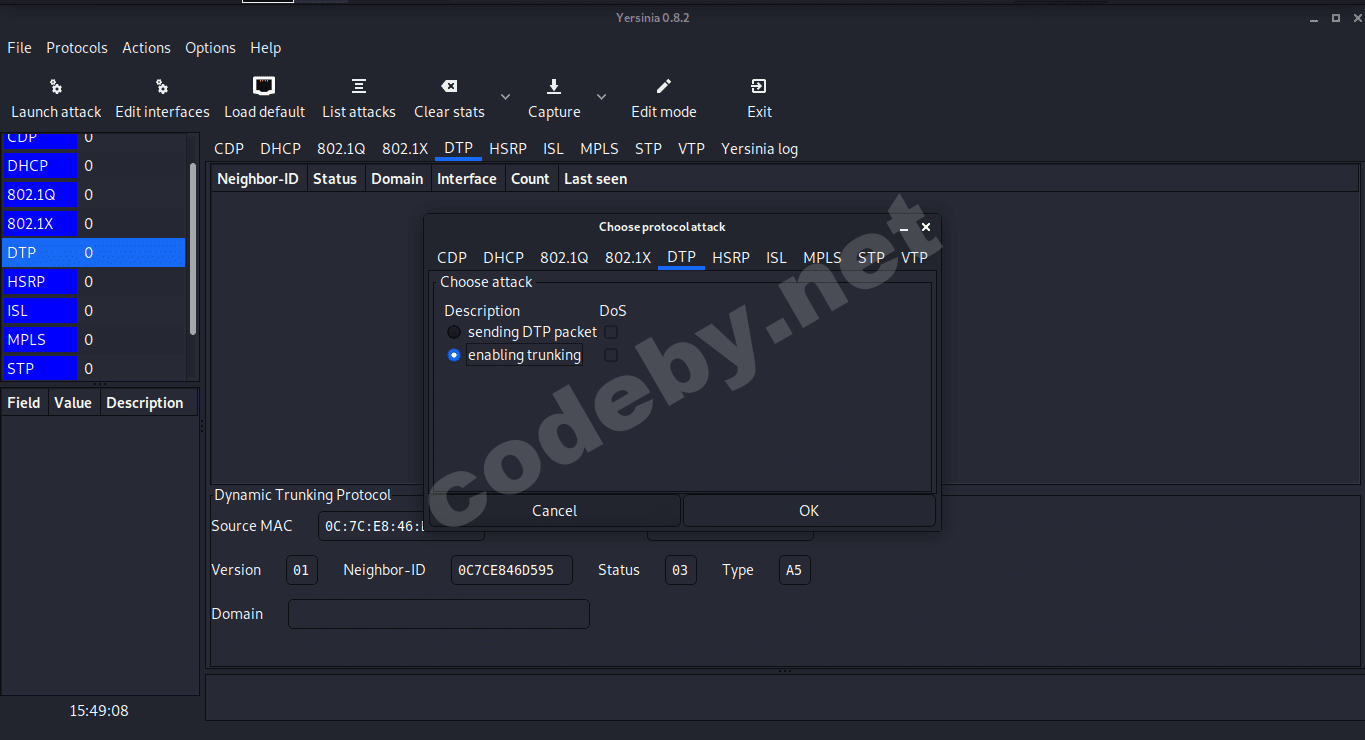Viewport: 1365px width, 740px height.
Task: Open the List attacks toolbar icon
Action: pos(358,96)
